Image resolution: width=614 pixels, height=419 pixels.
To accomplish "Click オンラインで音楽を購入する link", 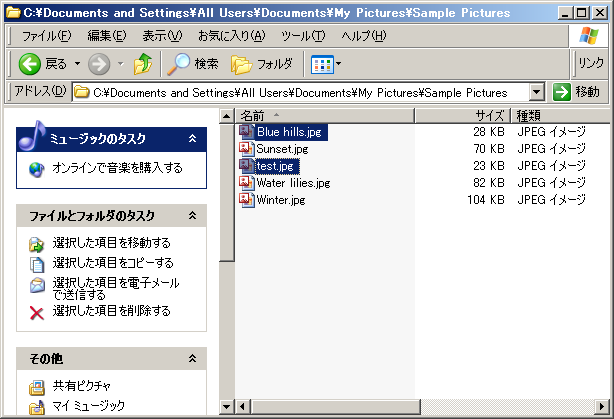I will (x=117, y=168).
